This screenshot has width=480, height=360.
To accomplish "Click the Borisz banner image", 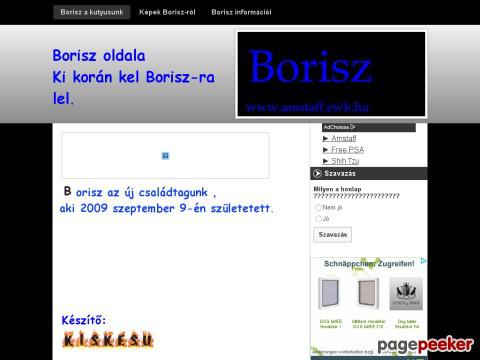I will coord(331,74).
